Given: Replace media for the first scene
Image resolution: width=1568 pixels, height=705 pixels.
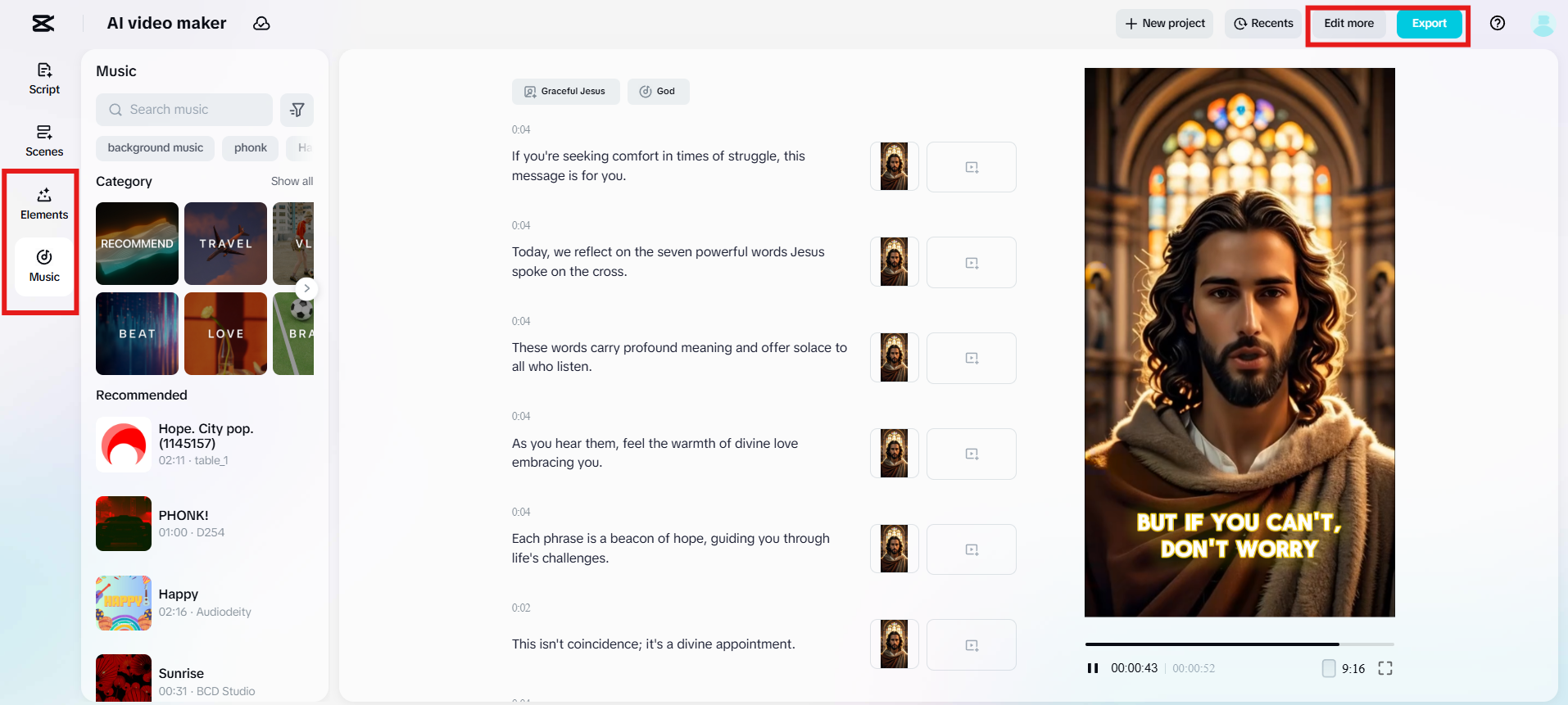Looking at the screenshot, I should [x=971, y=167].
